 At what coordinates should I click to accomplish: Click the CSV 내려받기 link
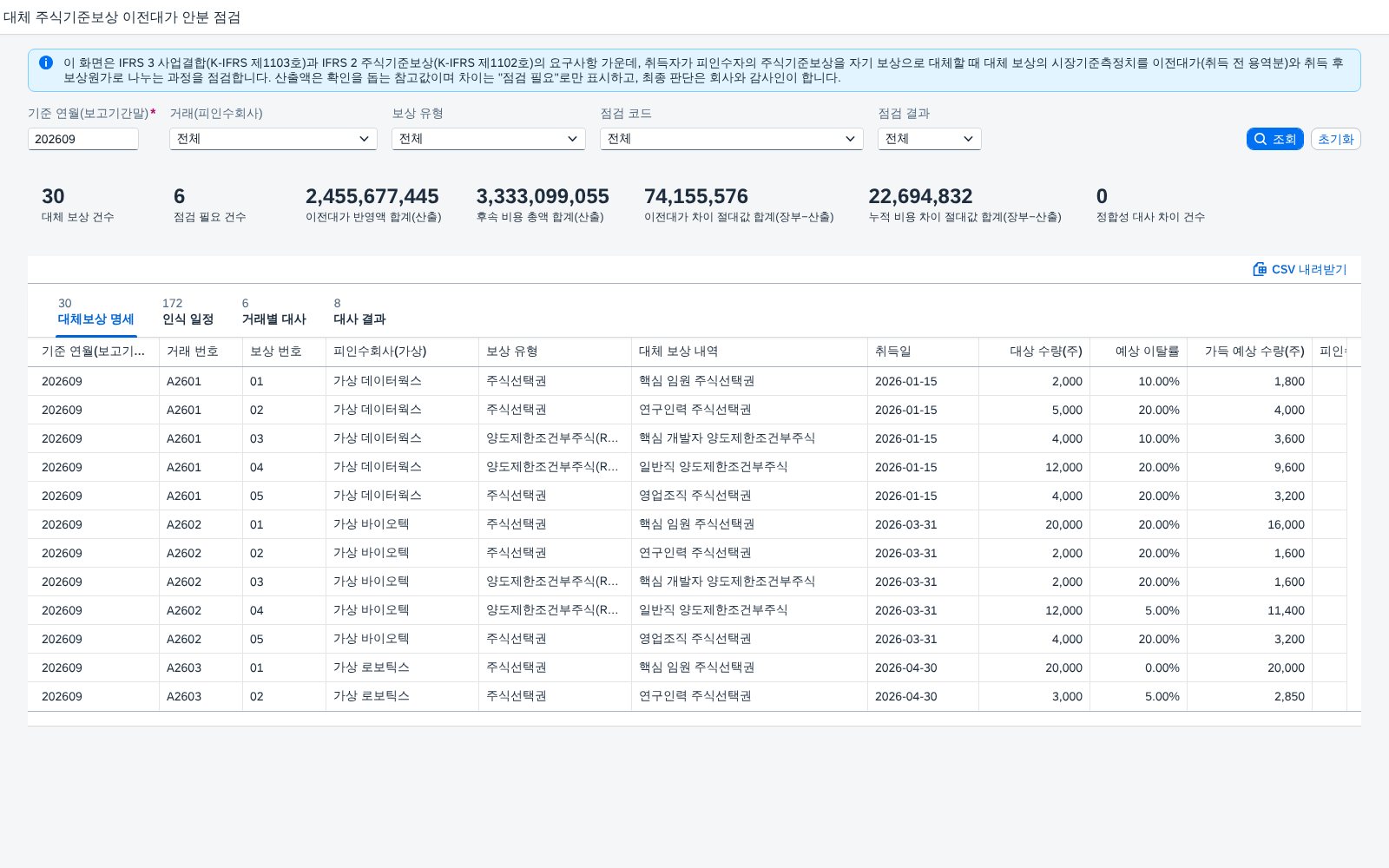click(x=1300, y=269)
